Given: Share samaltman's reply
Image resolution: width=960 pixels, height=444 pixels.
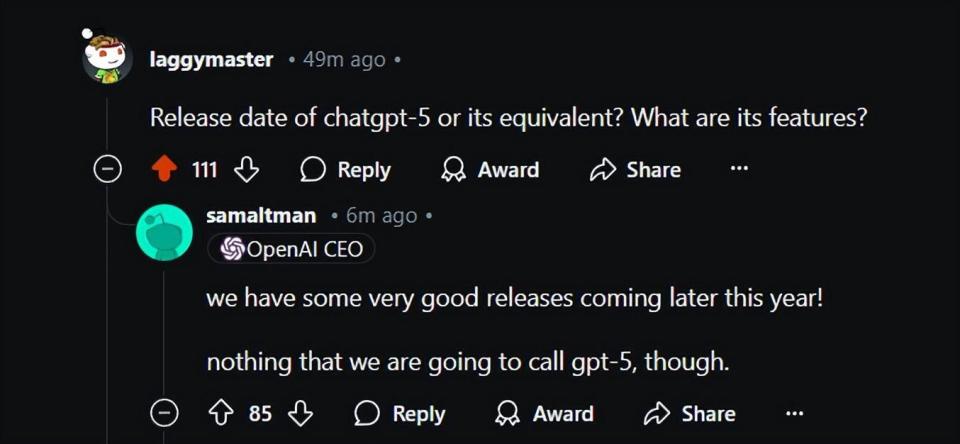Looking at the screenshot, I should [x=693, y=413].
